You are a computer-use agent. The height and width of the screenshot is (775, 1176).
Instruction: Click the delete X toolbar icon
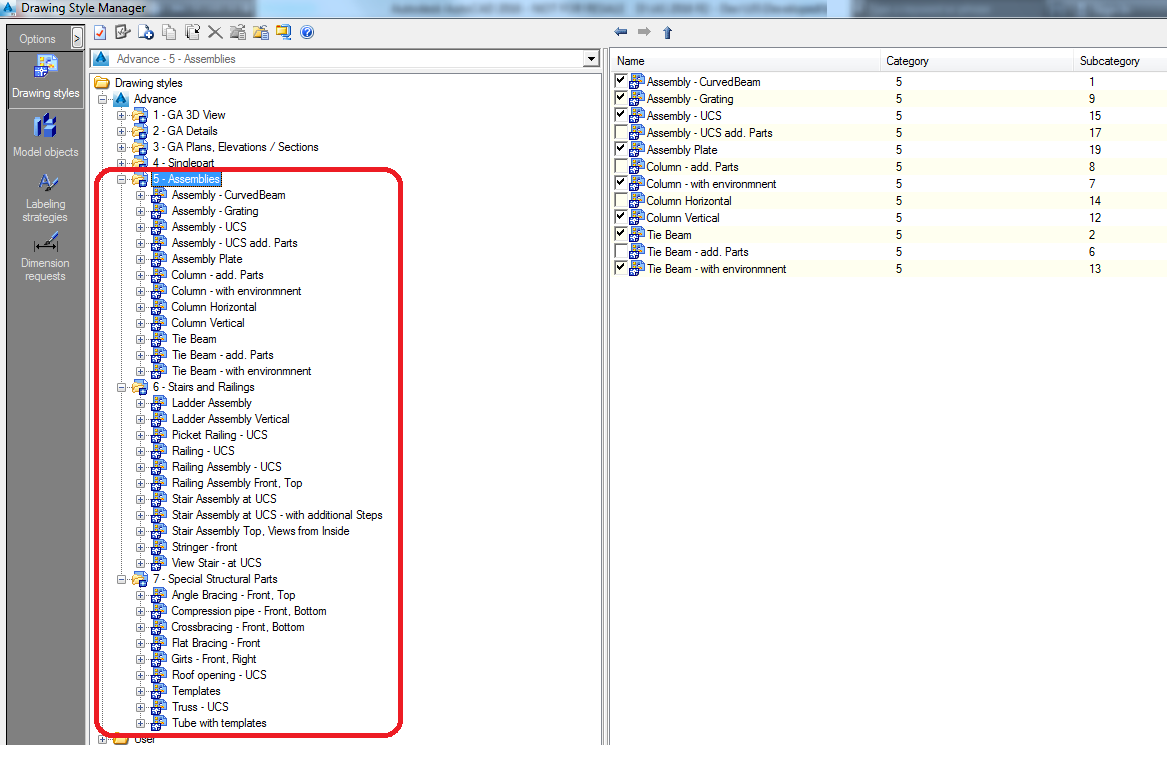[x=215, y=32]
